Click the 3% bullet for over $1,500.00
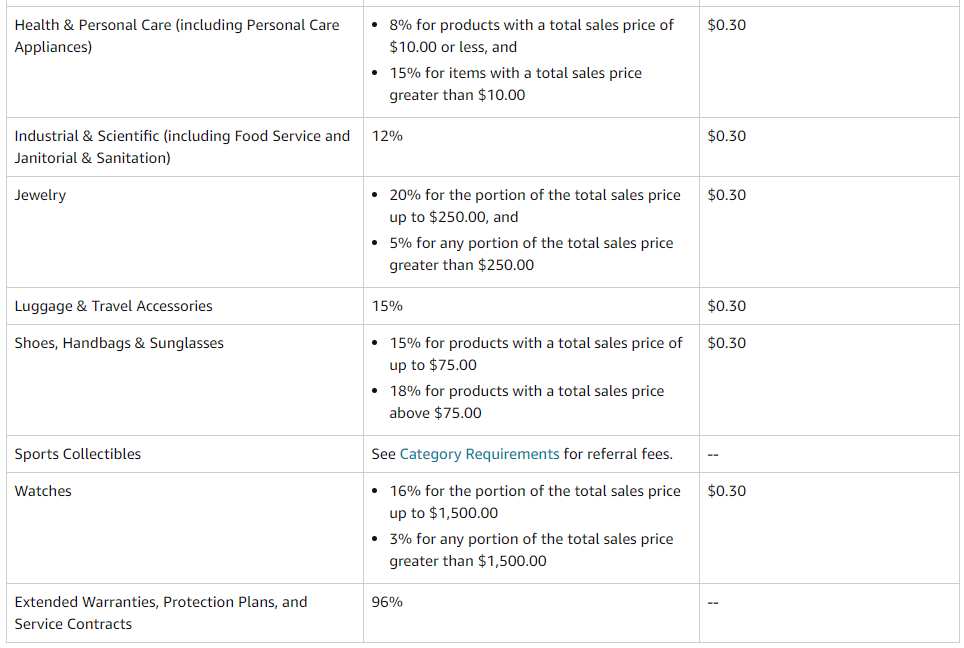 click(x=531, y=550)
